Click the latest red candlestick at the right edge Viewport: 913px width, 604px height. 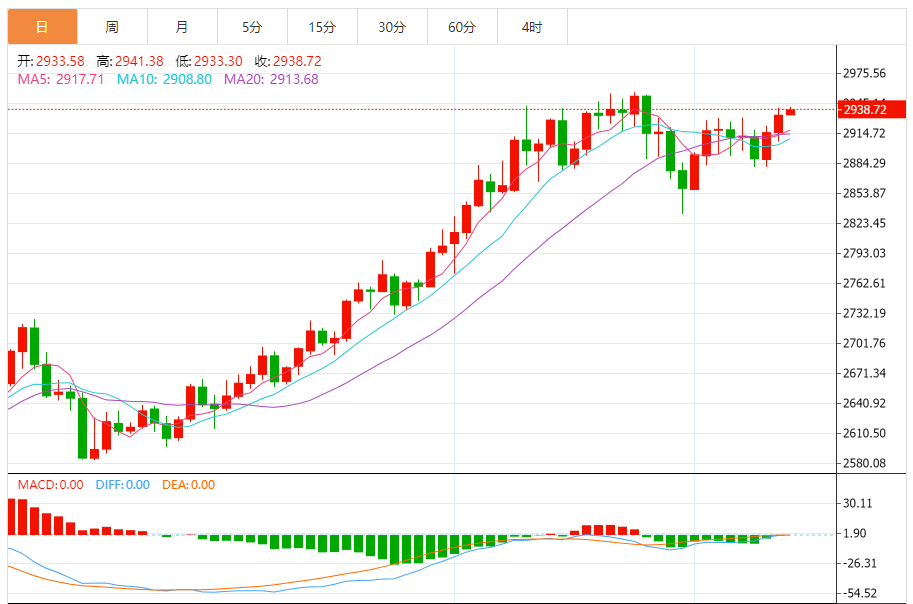click(x=791, y=111)
